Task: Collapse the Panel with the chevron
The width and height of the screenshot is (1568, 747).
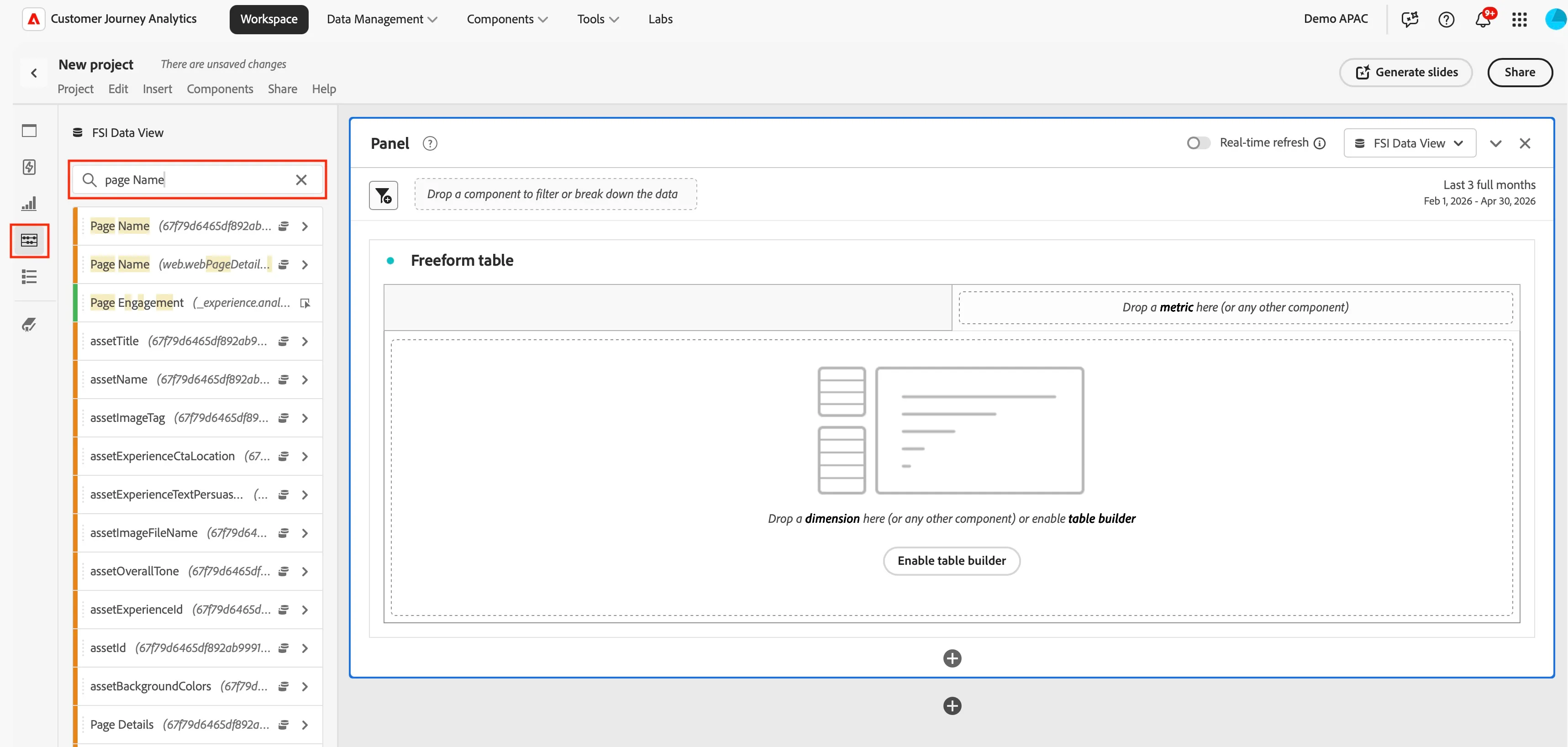Action: (x=1495, y=144)
